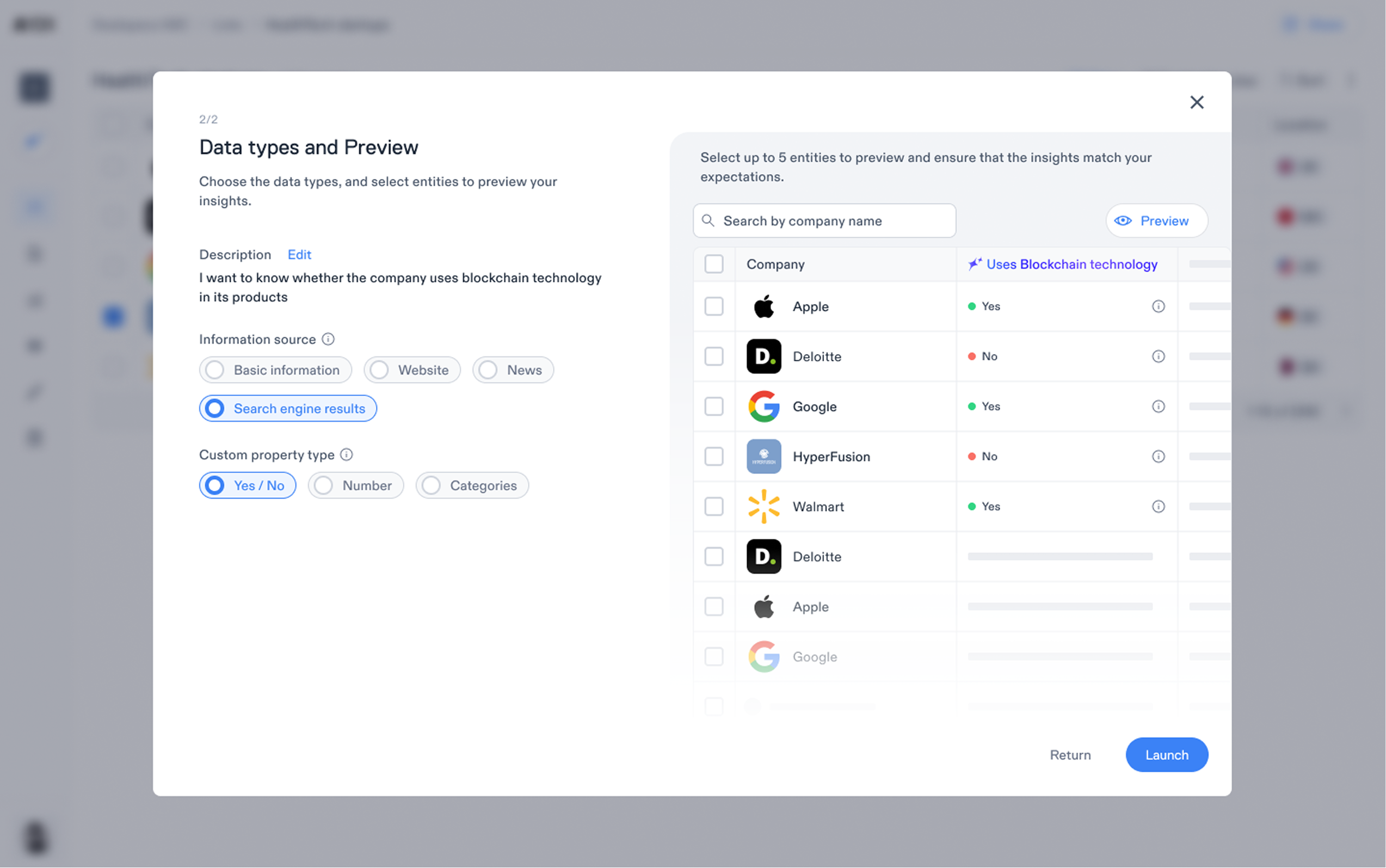Screen dimensions: 1386x868
Task: Open the info icon in the Walmart row
Action: 1158,506
